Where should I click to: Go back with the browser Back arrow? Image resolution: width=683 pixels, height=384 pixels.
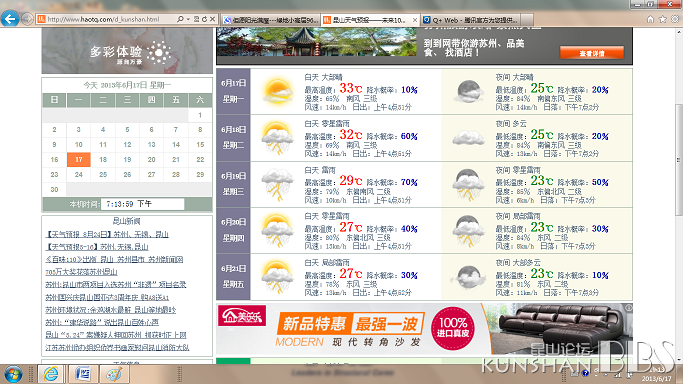coord(10,19)
